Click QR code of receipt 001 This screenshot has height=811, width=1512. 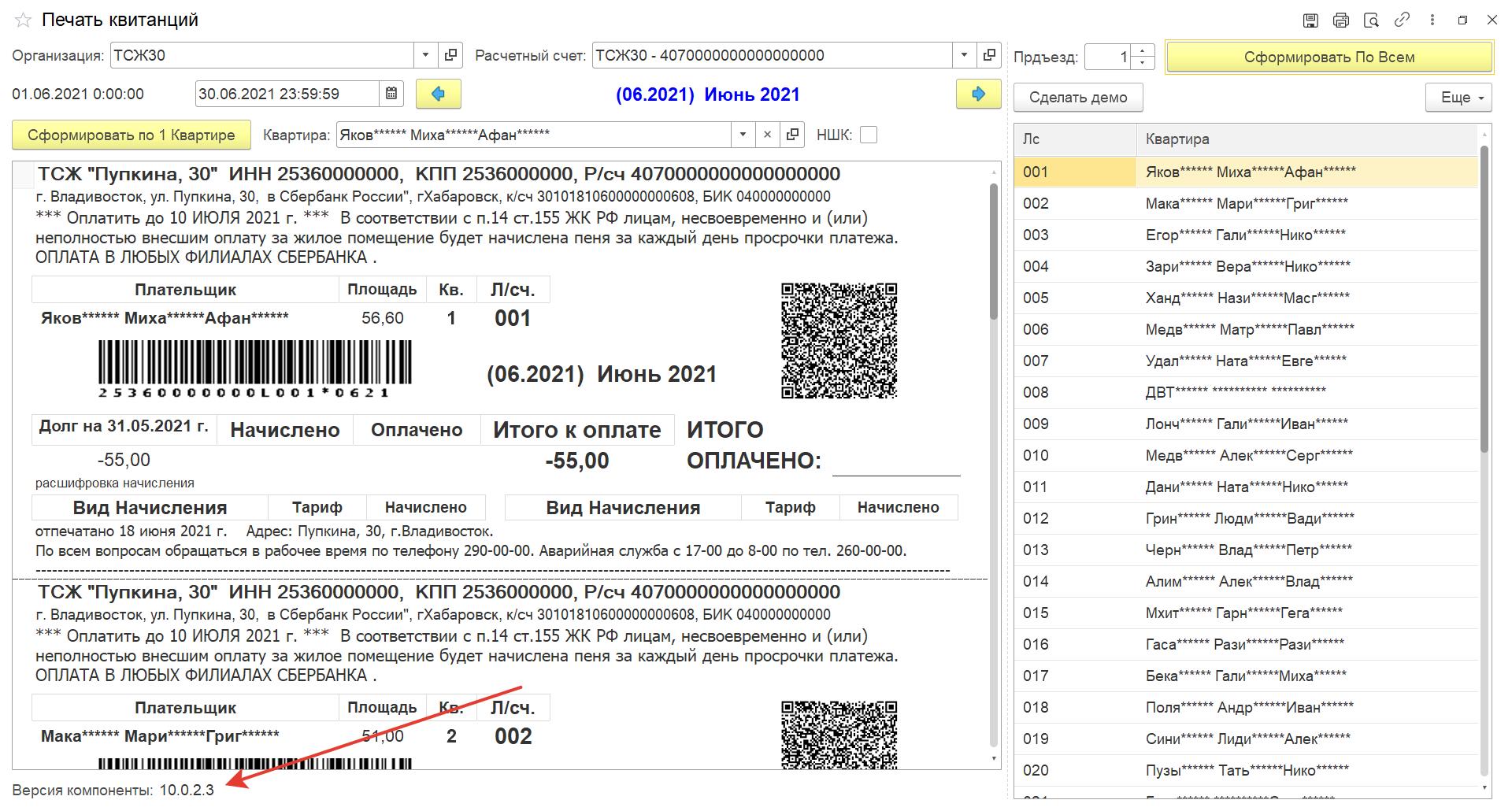[x=839, y=341]
